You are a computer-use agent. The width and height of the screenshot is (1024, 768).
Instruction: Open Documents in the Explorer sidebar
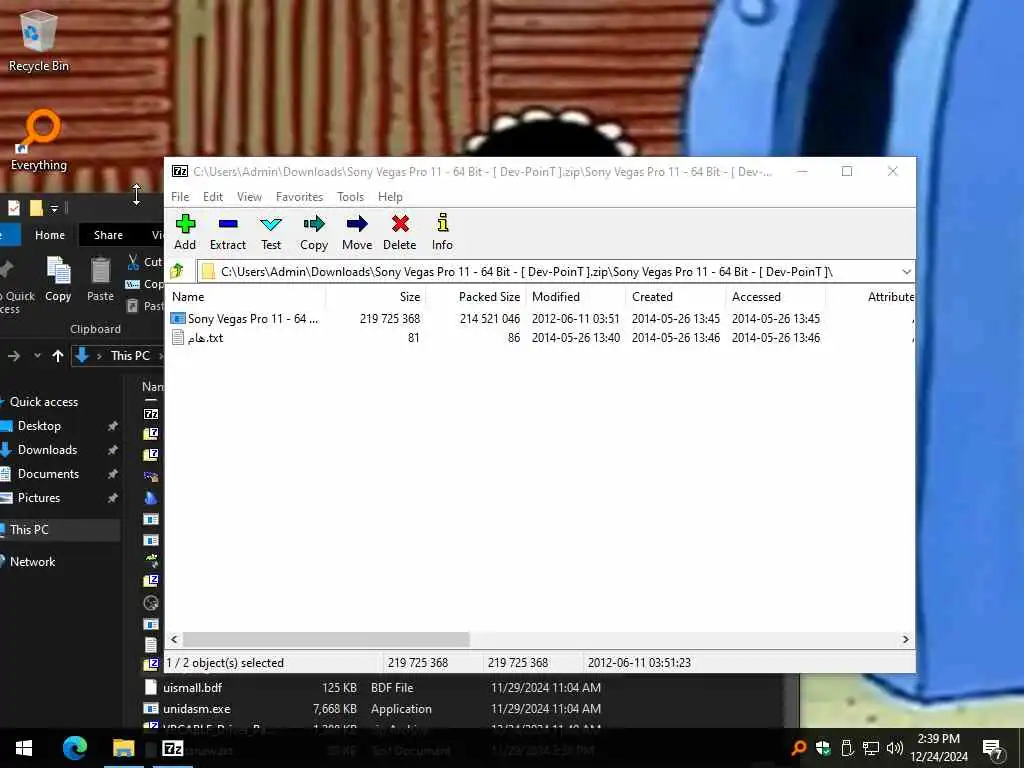point(48,474)
